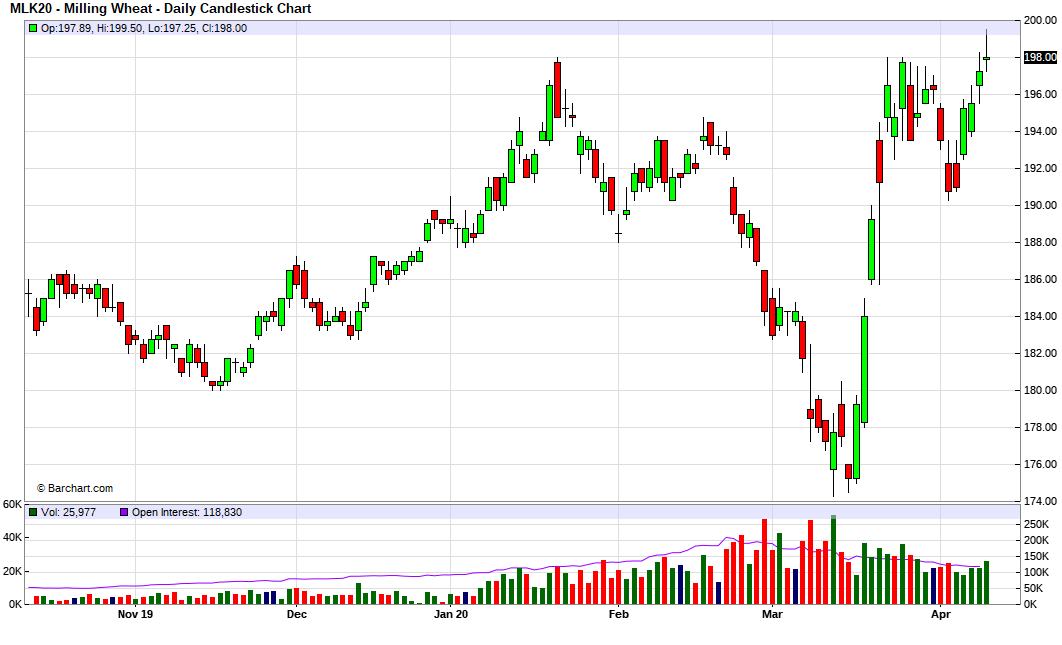Click the dark green Vol legend square
The height and width of the screenshot is (645, 1062).
[x=34, y=512]
